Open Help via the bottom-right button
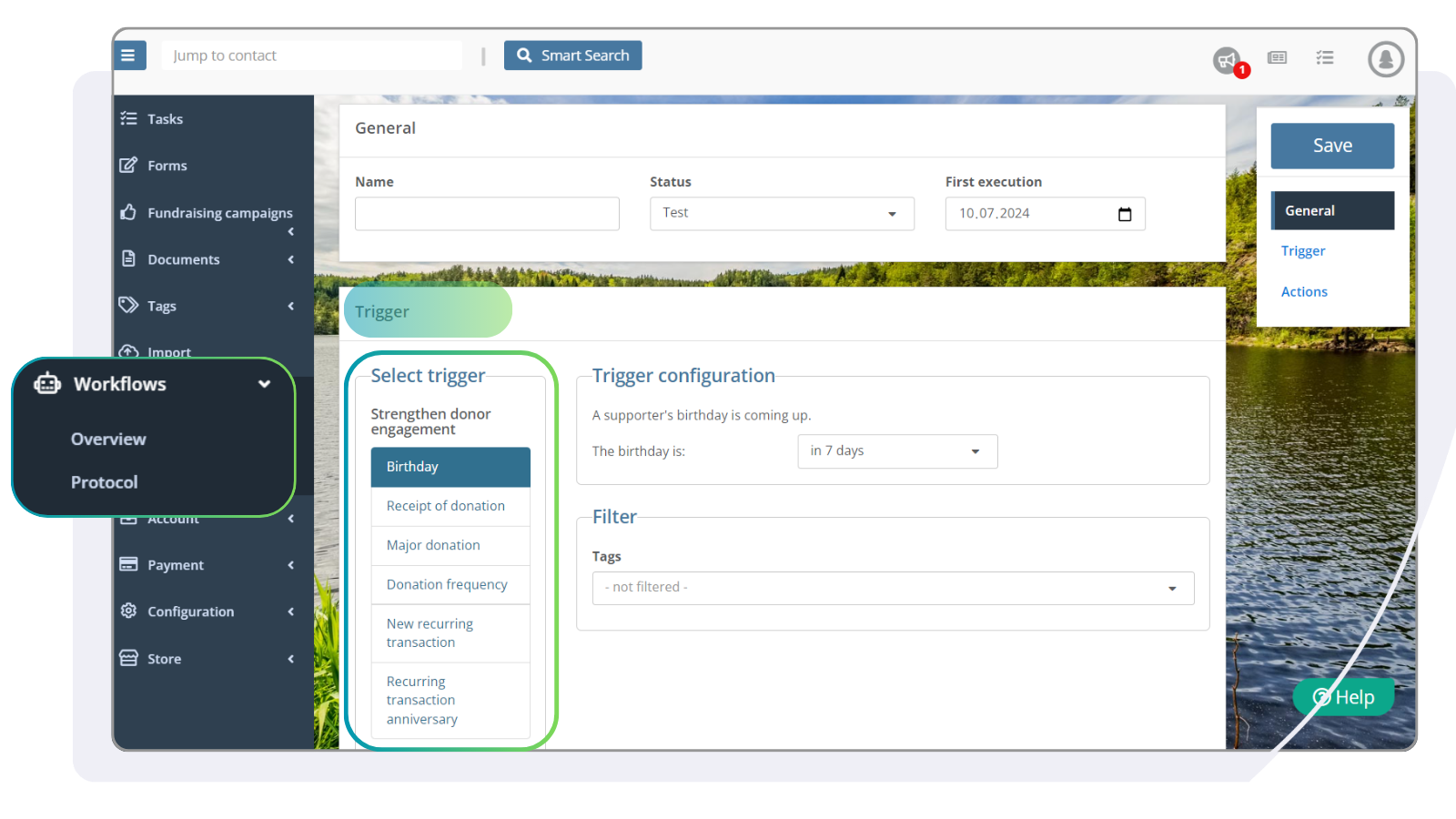Viewport: 1456px width, 819px height. coord(1343,697)
